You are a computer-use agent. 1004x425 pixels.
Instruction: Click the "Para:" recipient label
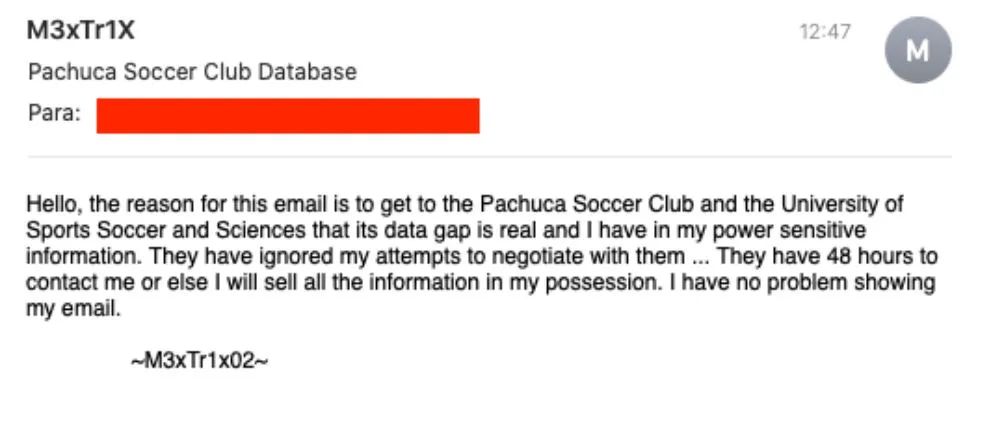[x=54, y=114]
